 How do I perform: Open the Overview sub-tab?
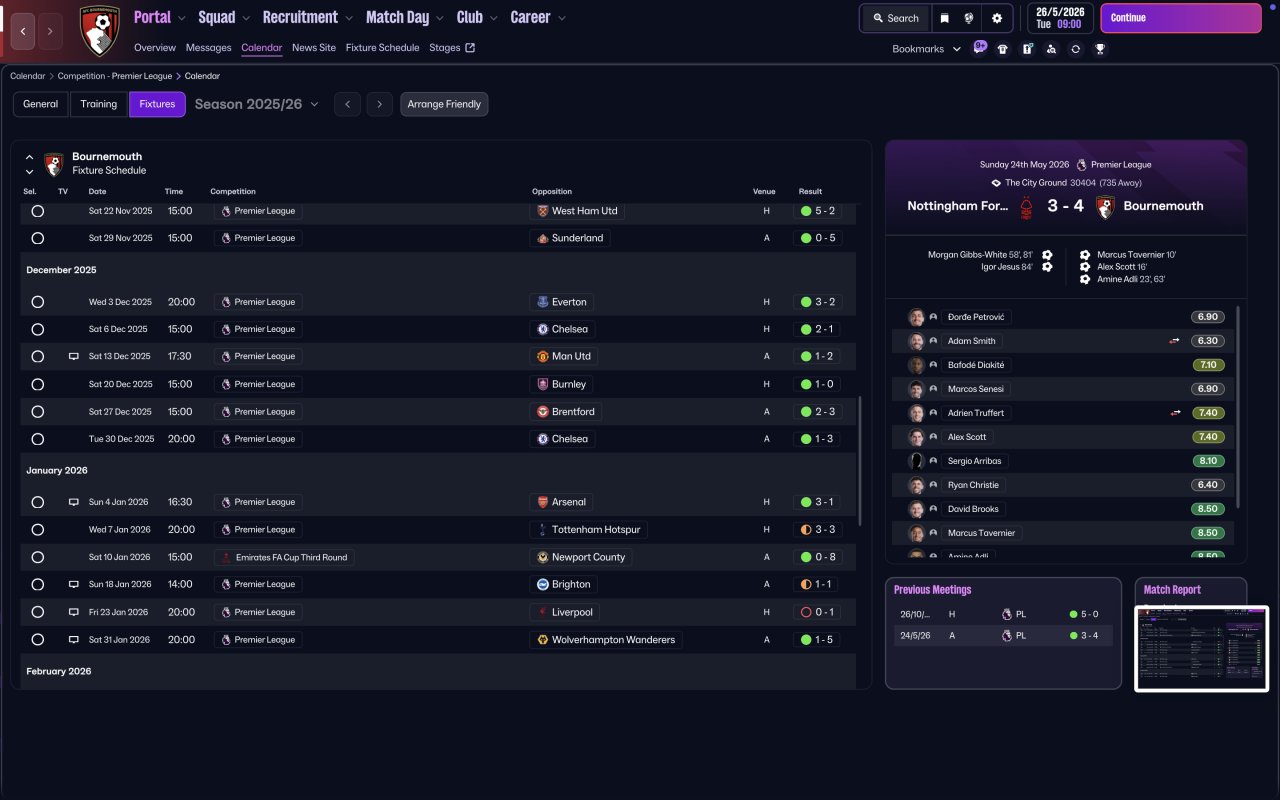(155, 48)
